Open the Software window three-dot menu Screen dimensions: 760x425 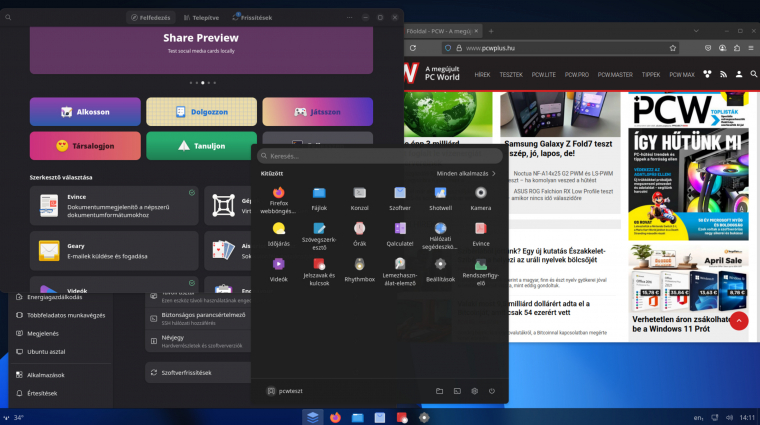pos(349,17)
